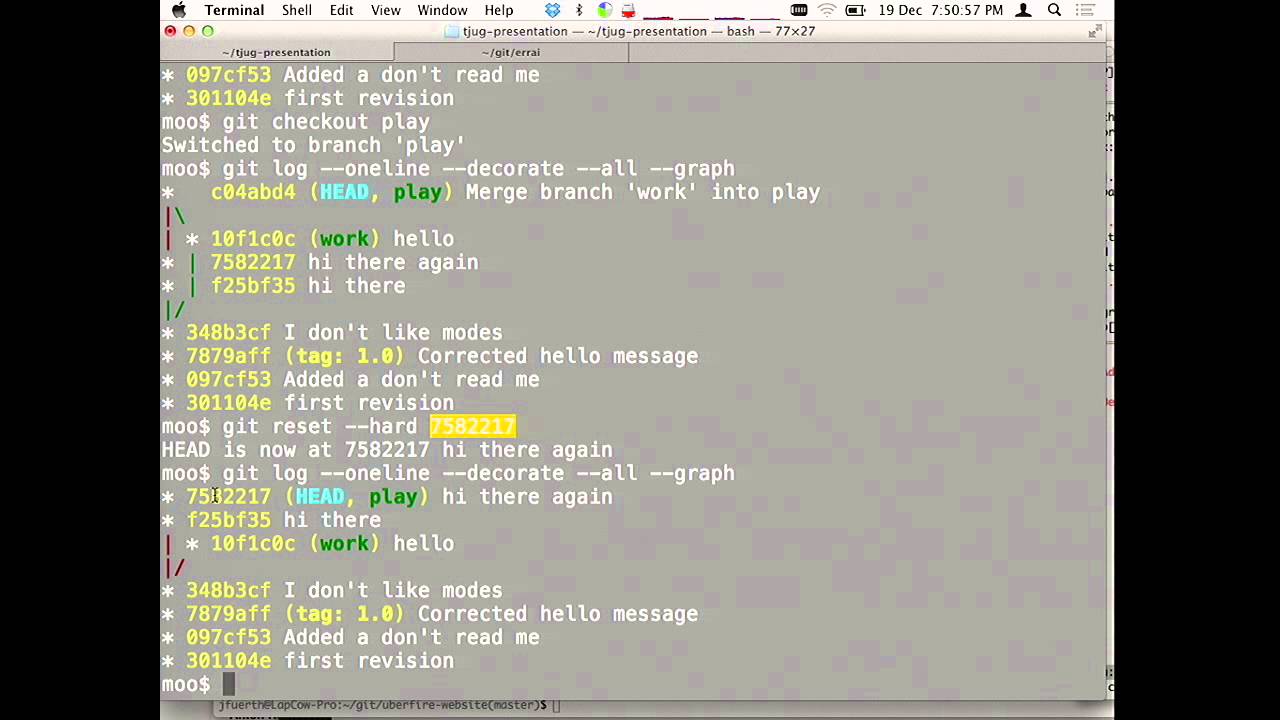Click the highlighted 7582217 hash

(472, 427)
